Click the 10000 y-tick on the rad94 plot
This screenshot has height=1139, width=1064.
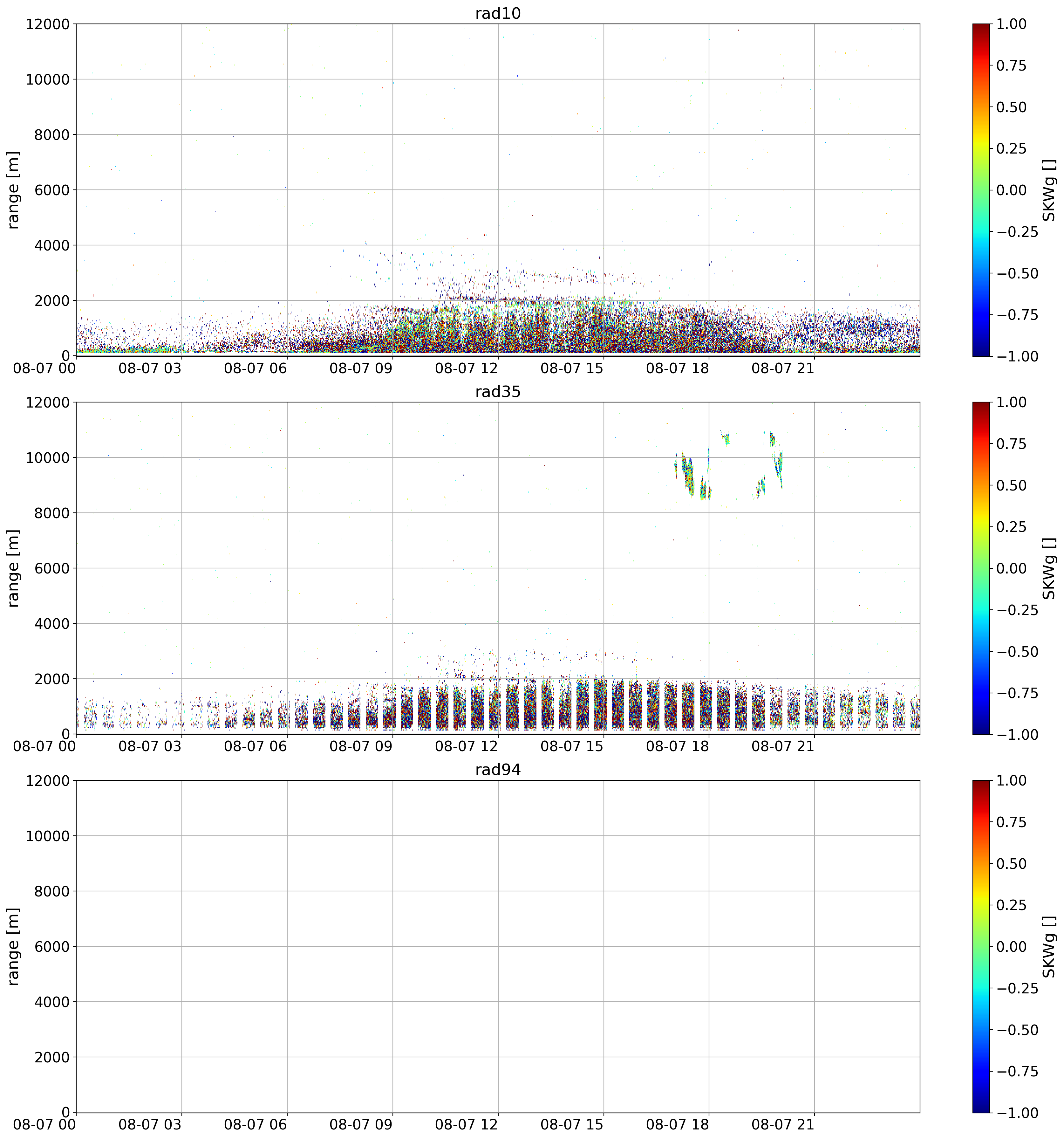click(x=48, y=836)
